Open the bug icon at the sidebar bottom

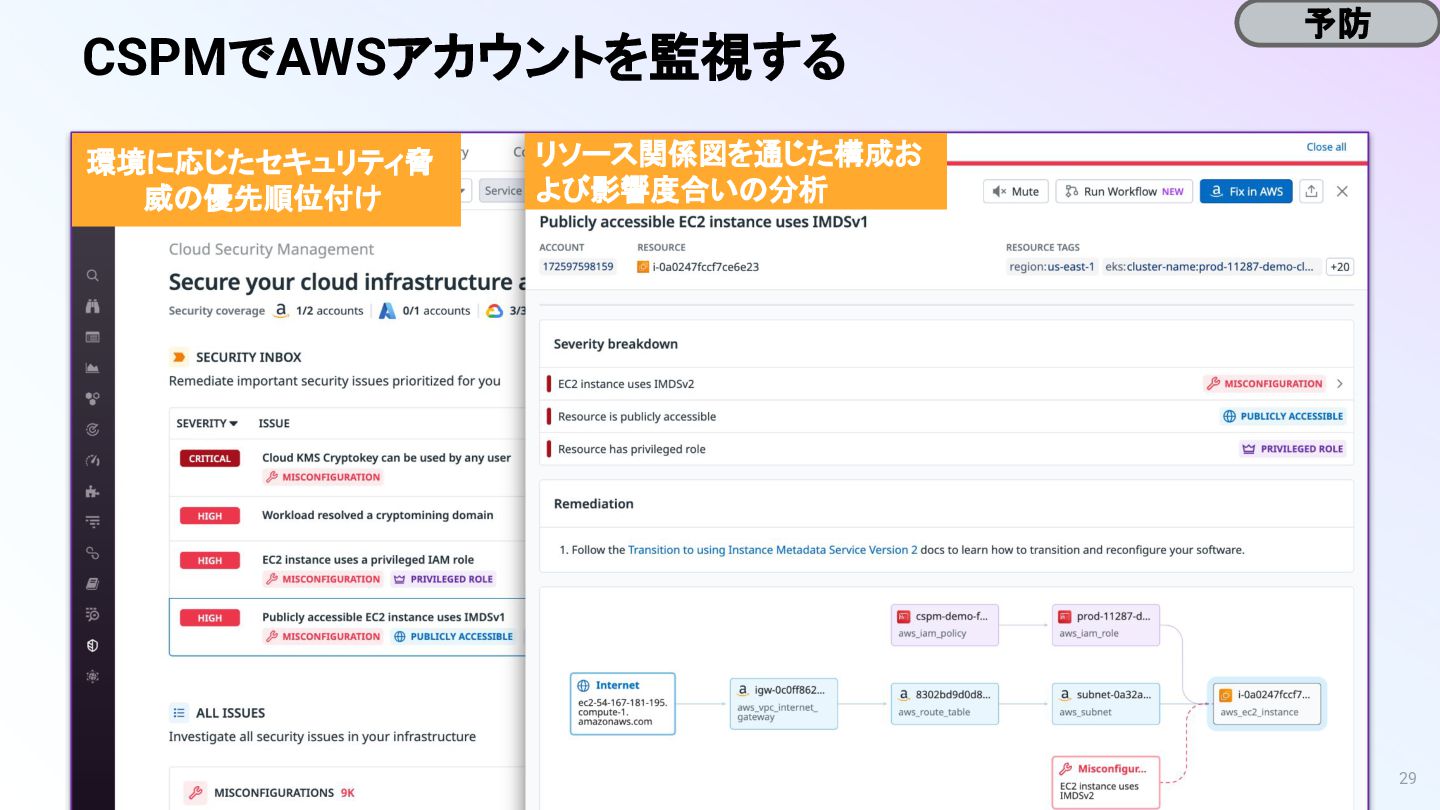(x=92, y=676)
